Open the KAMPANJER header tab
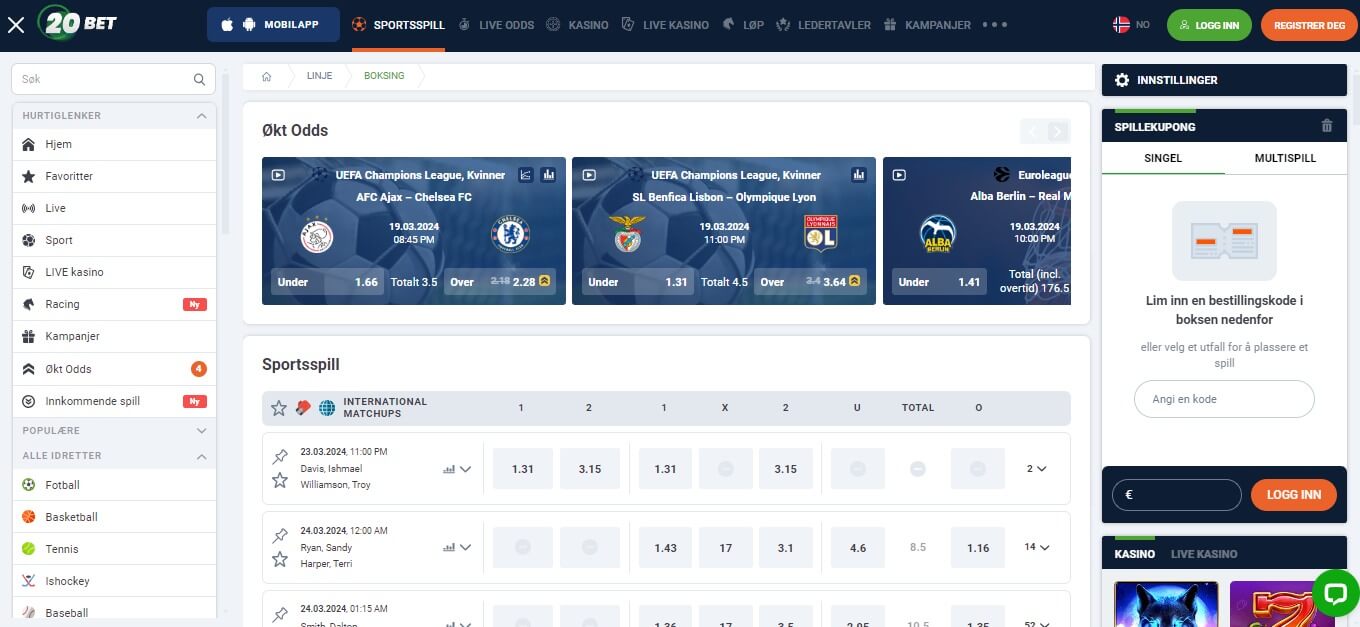 click(x=927, y=25)
